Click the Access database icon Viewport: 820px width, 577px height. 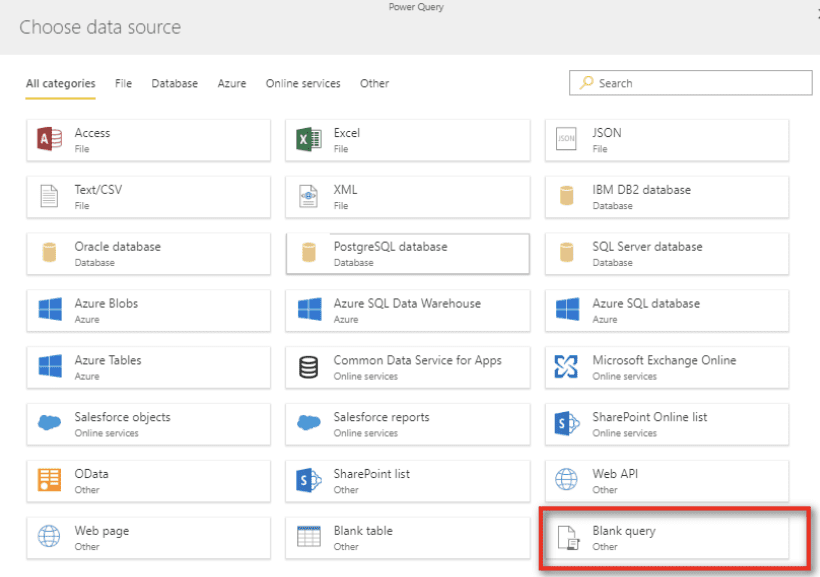coord(49,140)
